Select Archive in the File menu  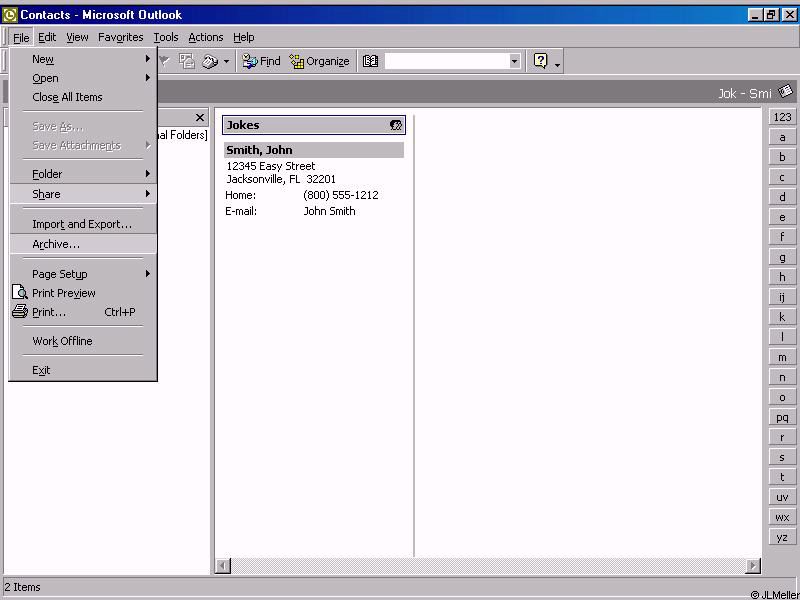83,244
